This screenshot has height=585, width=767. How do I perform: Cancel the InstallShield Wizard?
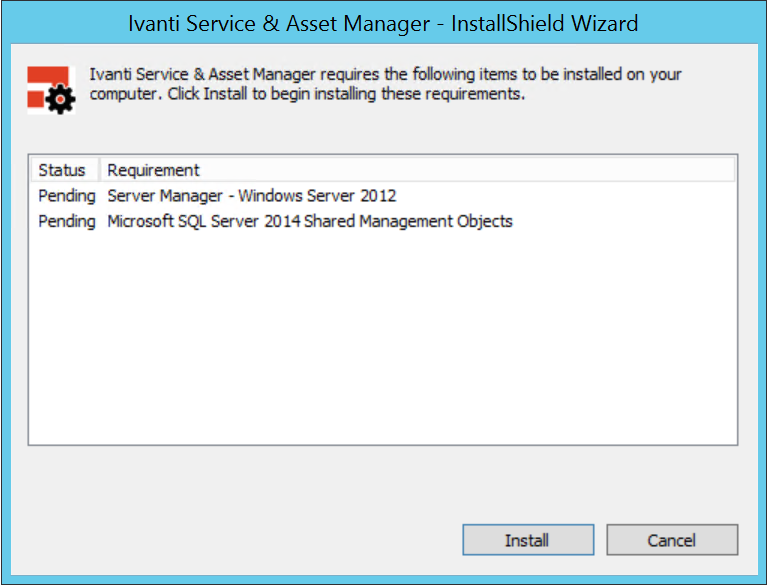click(x=672, y=540)
